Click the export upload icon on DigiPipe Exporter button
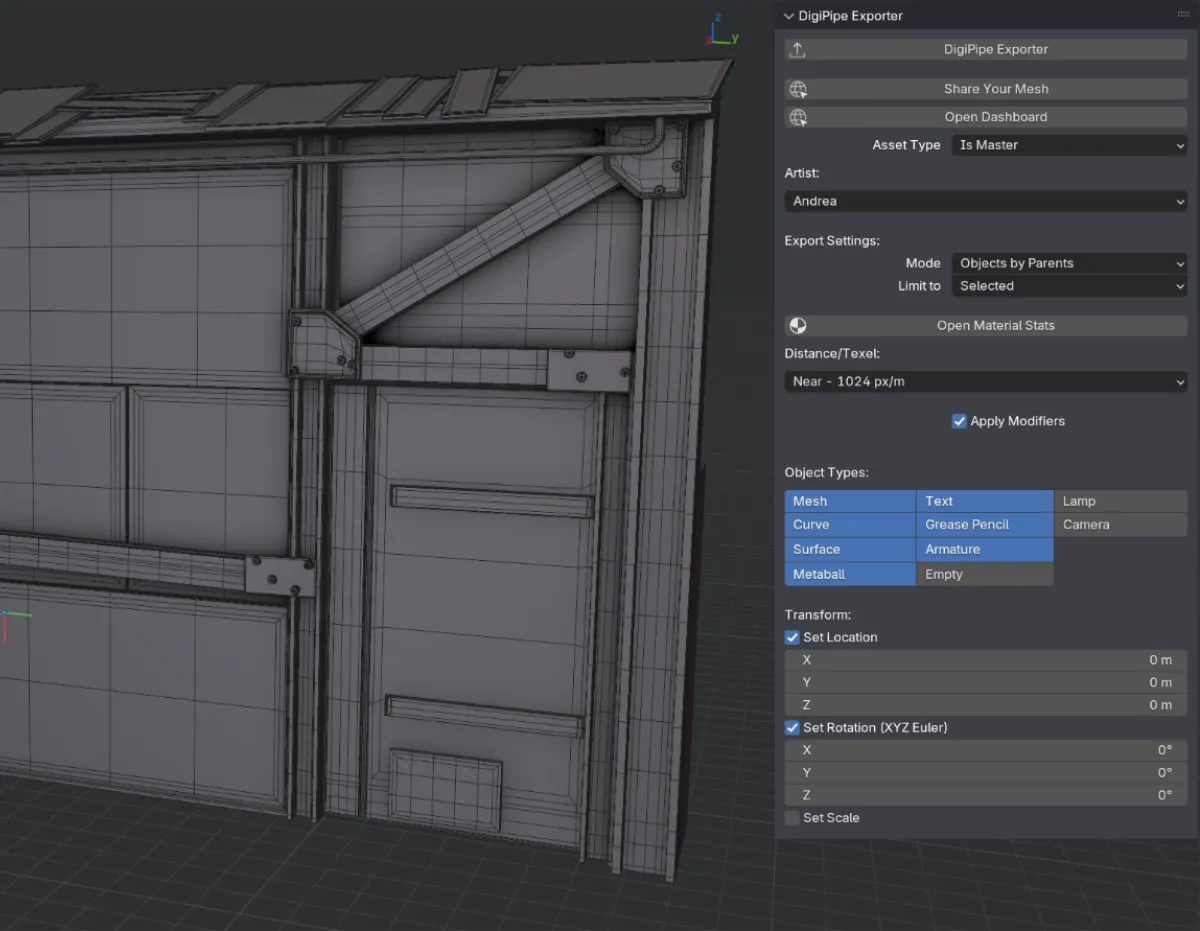The image size is (1200, 931). click(x=797, y=50)
